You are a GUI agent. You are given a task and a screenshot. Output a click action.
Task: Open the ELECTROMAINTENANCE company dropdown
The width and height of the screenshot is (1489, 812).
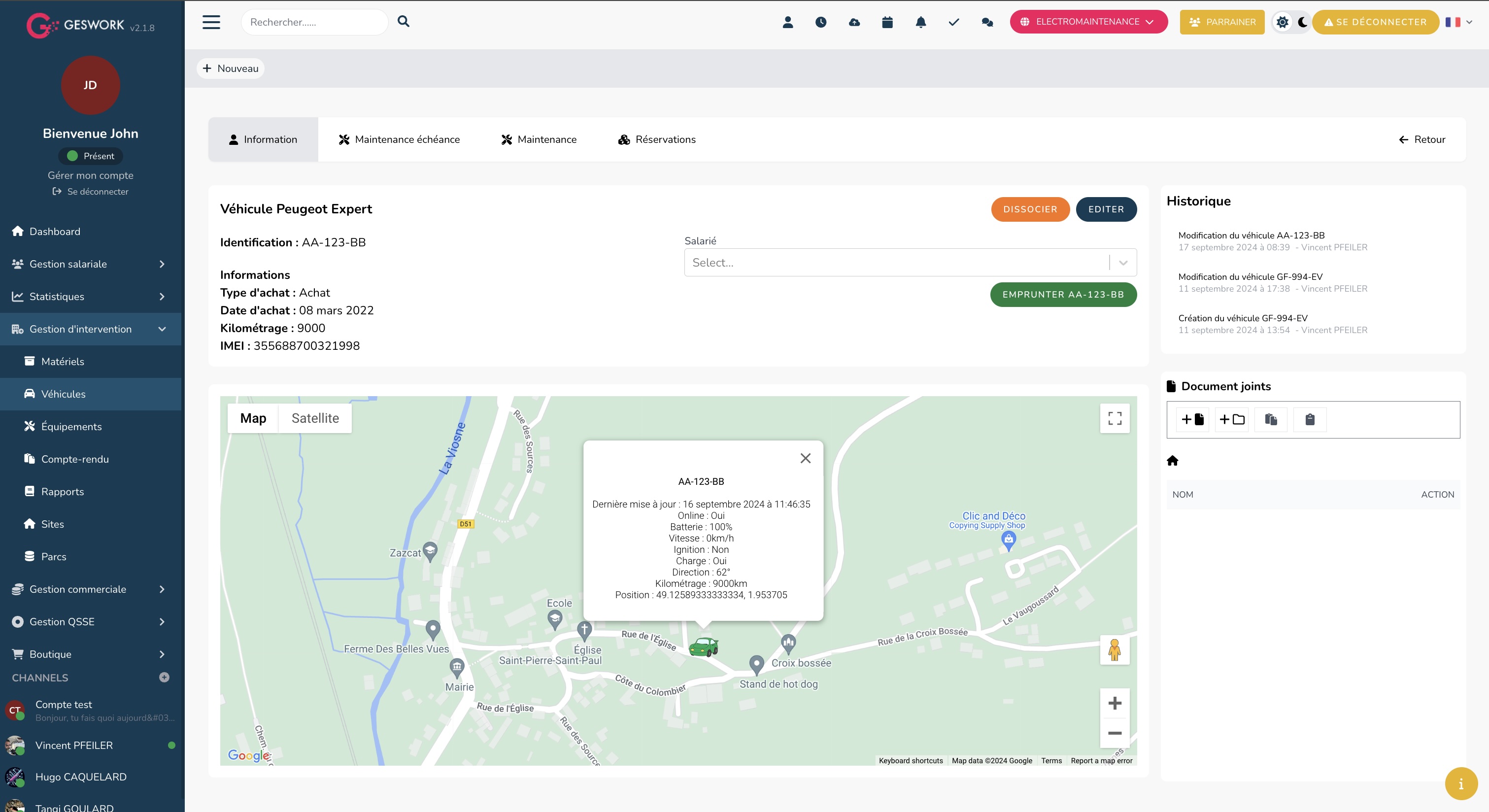tap(1088, 22)
